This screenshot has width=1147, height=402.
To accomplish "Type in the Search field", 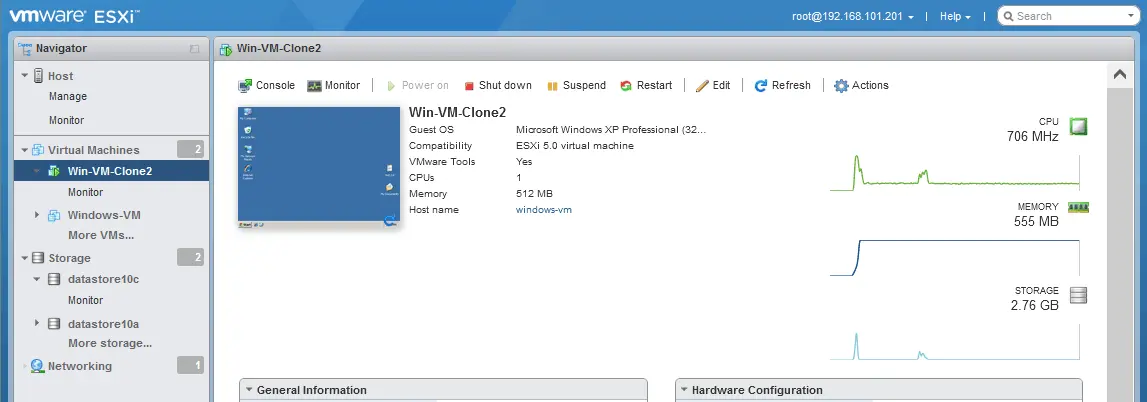I will (1068, 16).
